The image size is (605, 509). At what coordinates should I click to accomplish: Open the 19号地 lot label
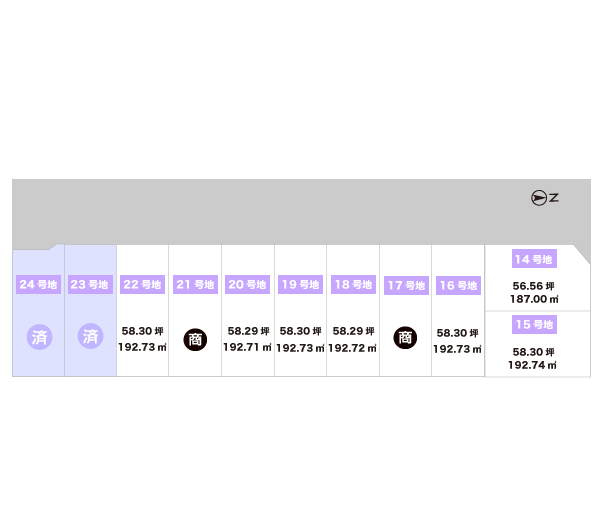click(x=300, y=285)
